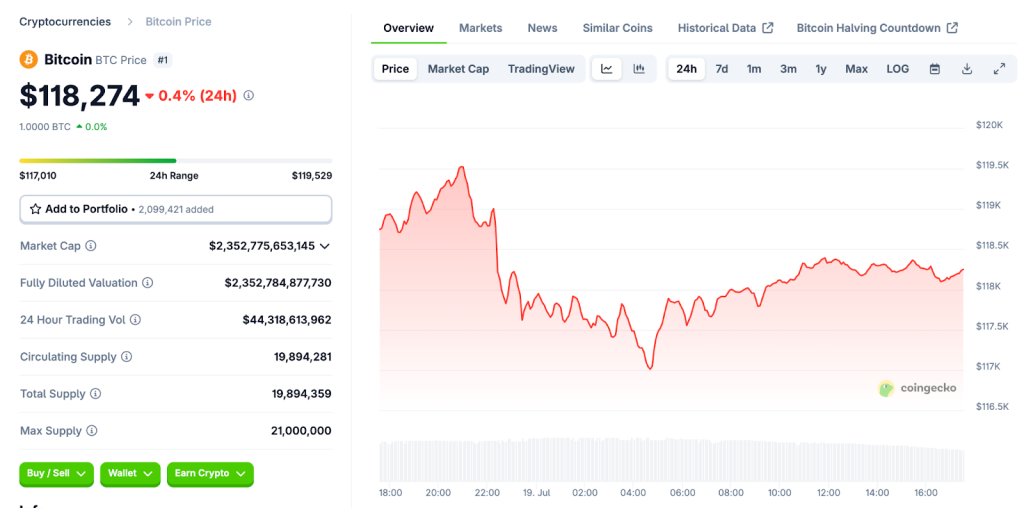This screenshot has height=508, width=1024.
Task: Set chart range to 3m
Action: 788,69
